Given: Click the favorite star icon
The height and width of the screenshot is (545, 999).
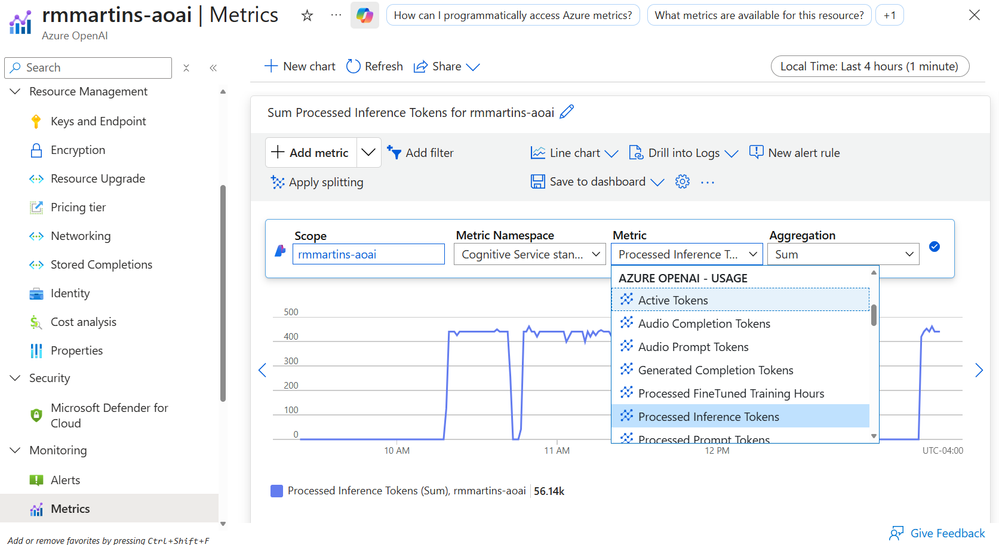Looking at the screenshot, I should click(307, 16).
